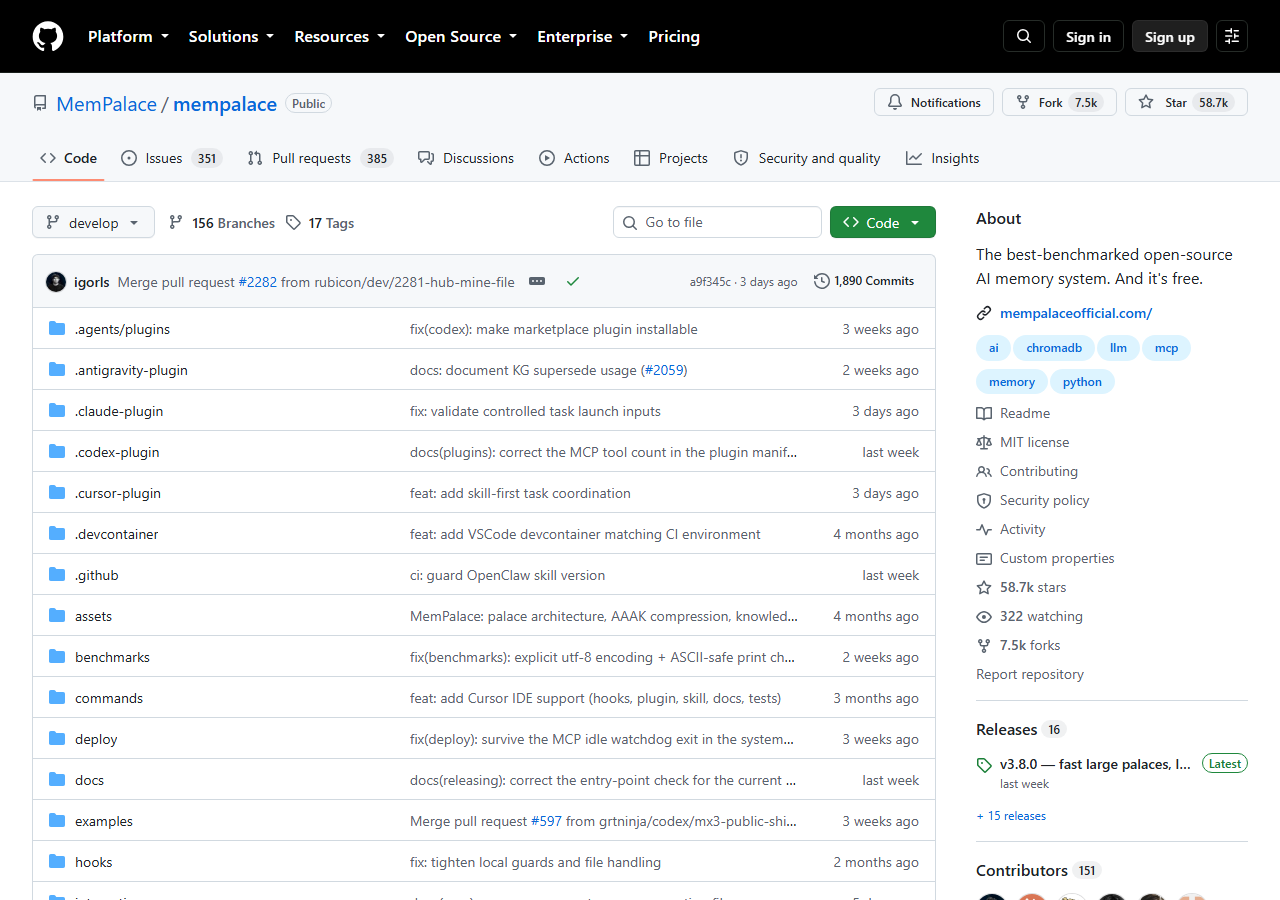Star the mempalace repository
Viewport: 1280px width, 900px height.
1186,102
